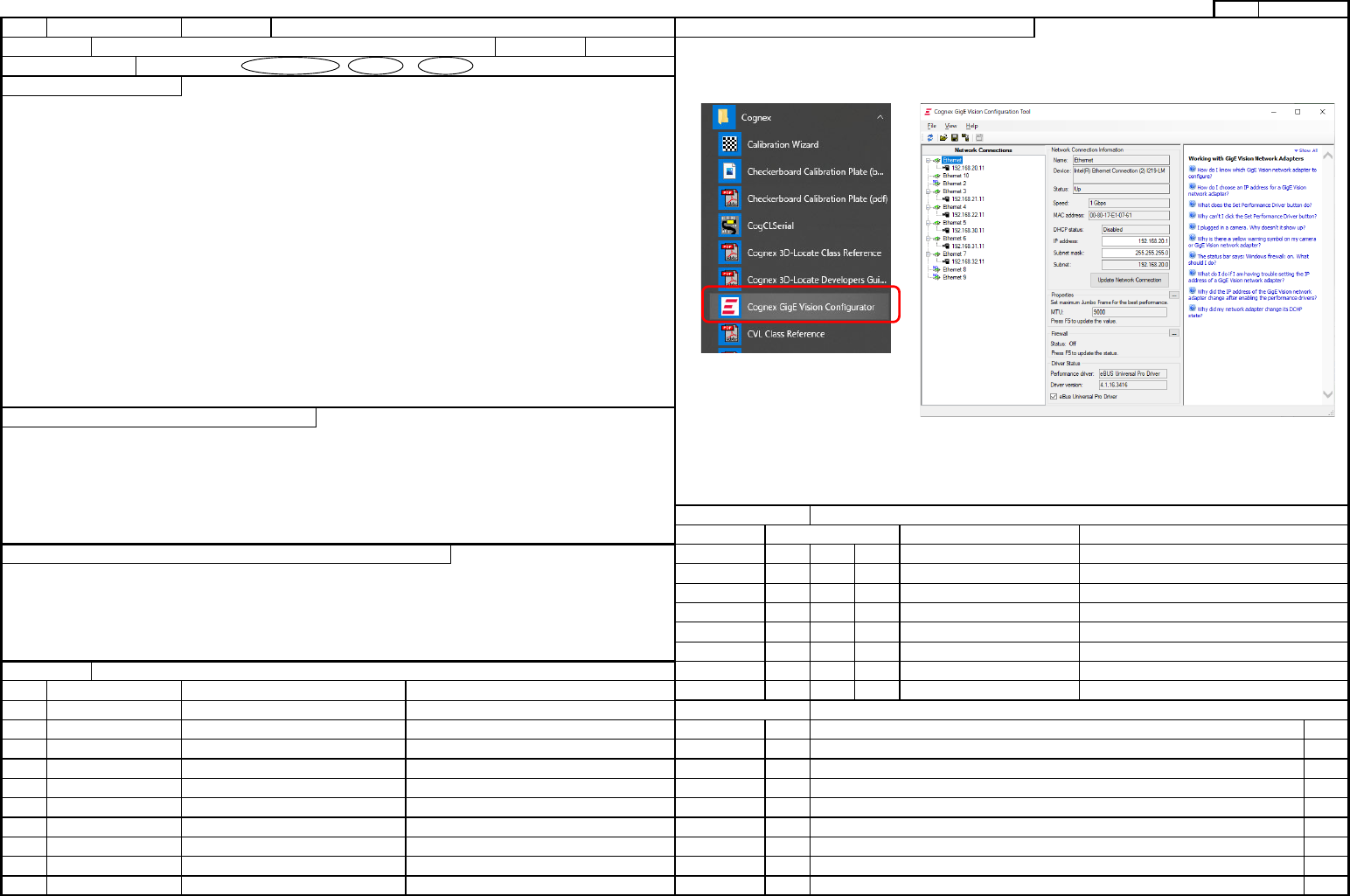Launch Cognex GigE Vision Configurator icon
The image size is (1350, 896).
pyautogui.click(x=729, y=307)
